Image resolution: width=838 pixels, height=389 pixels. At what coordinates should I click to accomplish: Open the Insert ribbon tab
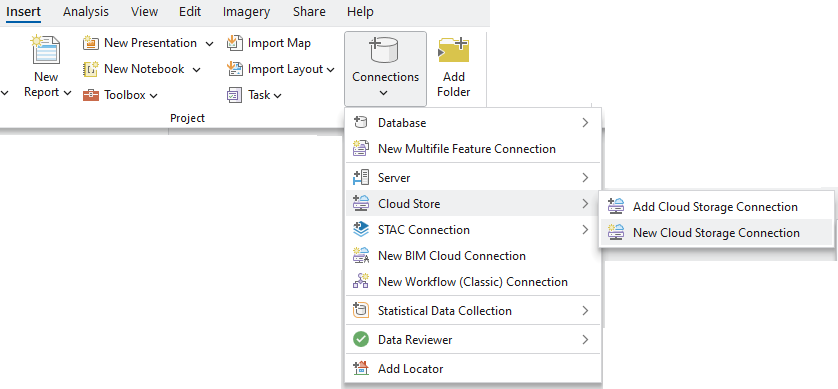[24, 12]
